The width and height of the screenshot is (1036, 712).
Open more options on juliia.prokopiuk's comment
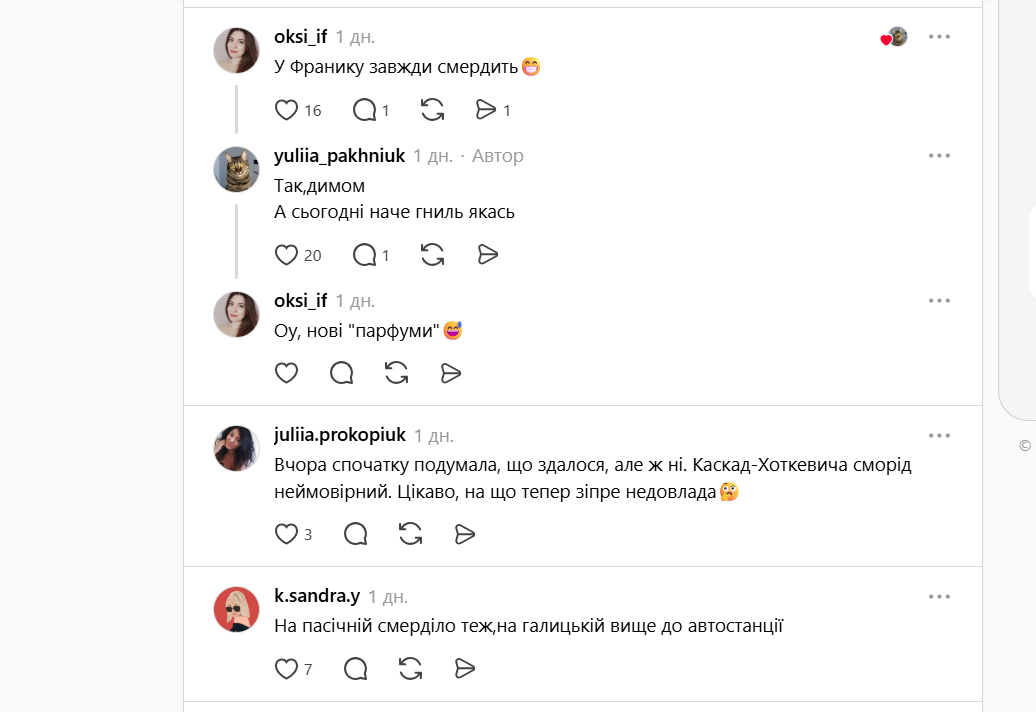click(x=939, y=436)
